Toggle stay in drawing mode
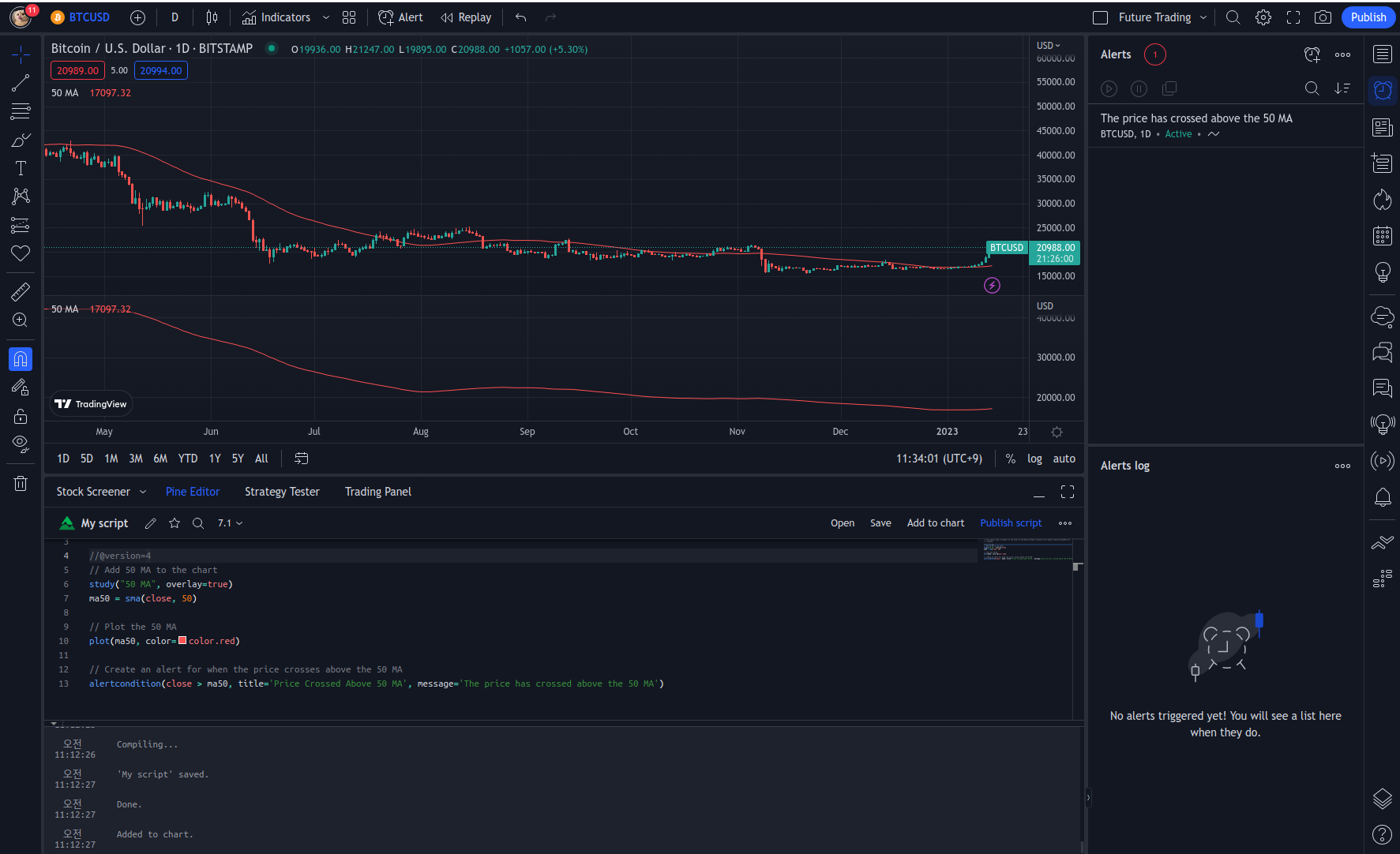The image size is (1400, 854). [21, 387]
